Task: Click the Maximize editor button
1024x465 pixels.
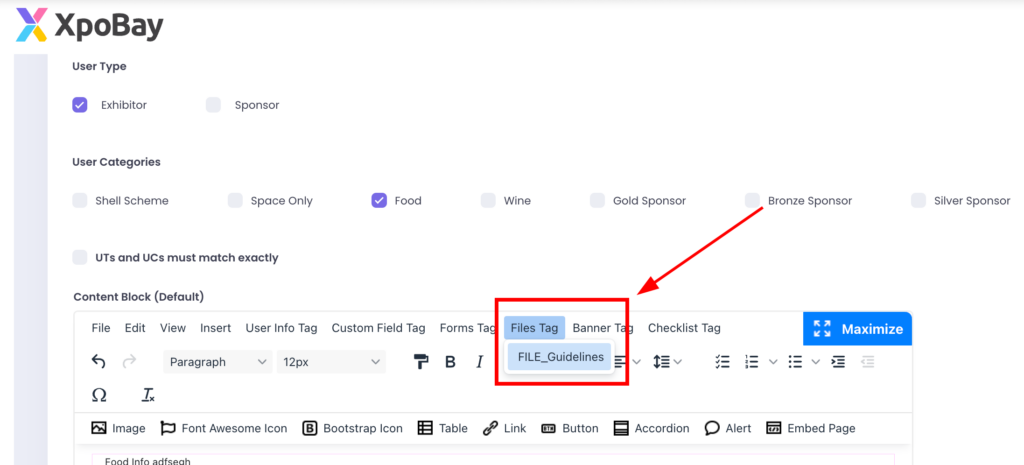Action: 857,329
